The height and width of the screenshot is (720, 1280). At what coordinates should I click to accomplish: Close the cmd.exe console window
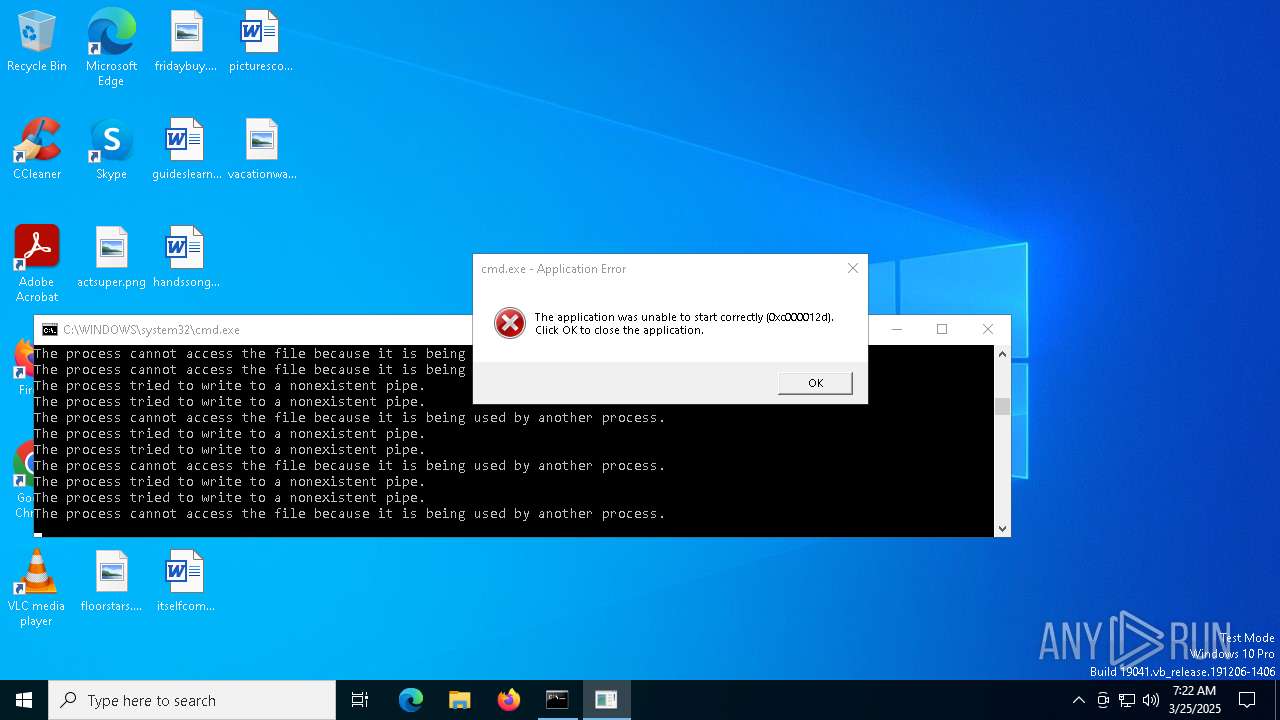coord(988,329)
